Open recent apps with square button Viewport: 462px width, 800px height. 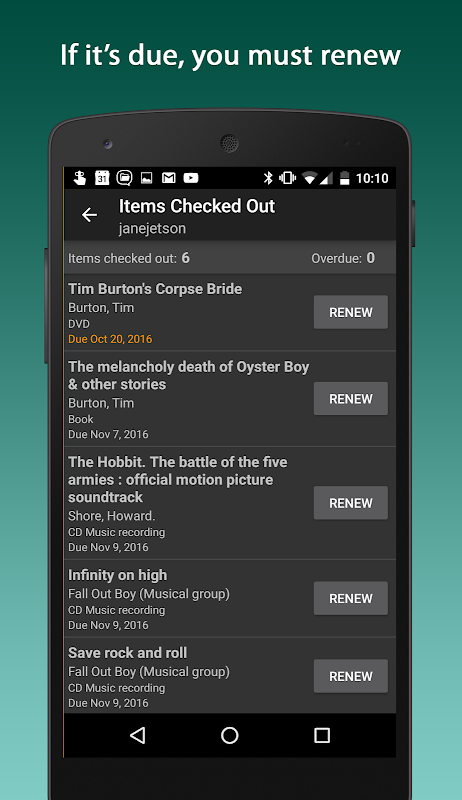322,735
